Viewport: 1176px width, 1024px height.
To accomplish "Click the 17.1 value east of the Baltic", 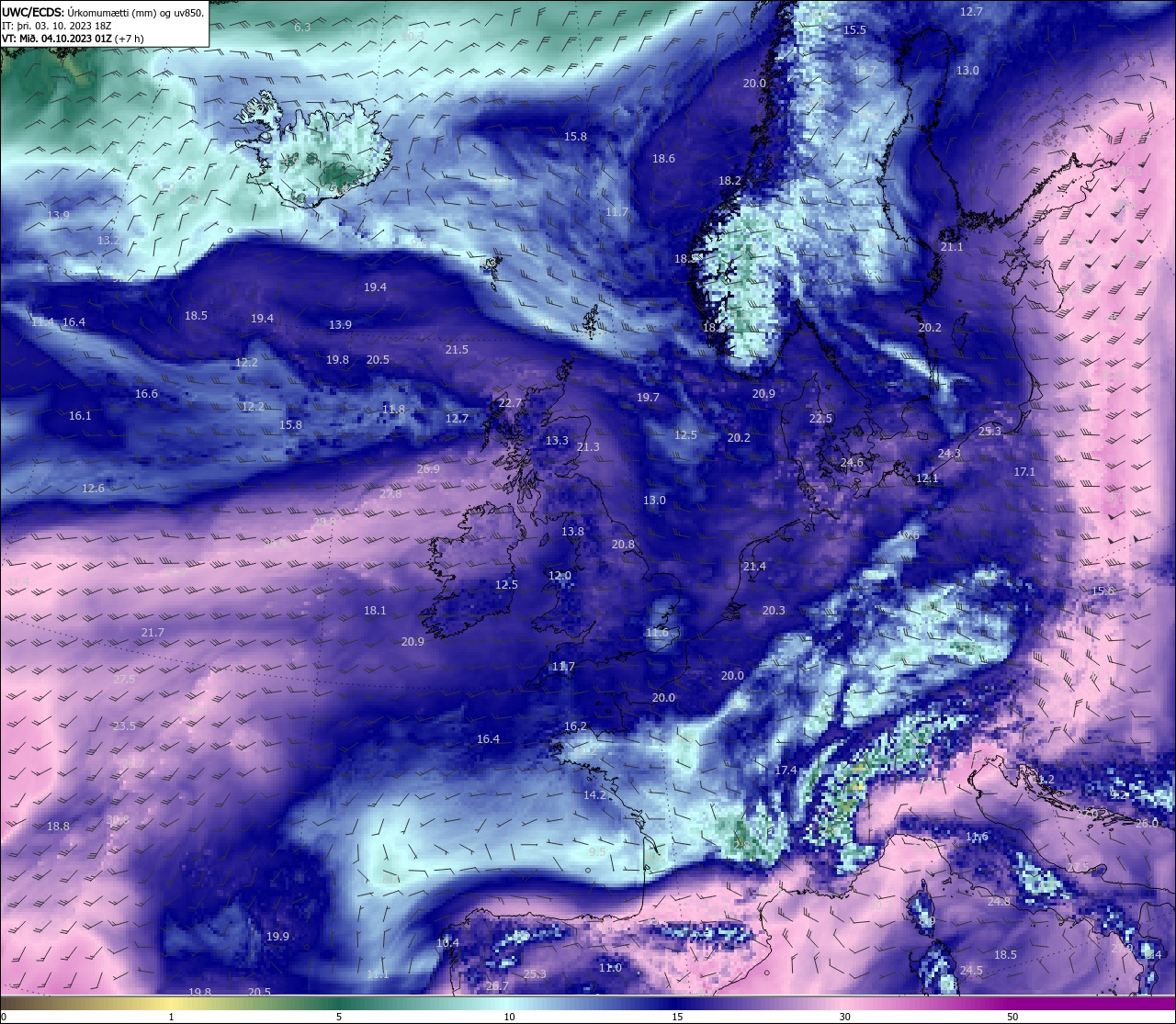I will pyautogui.click(x=1024, y=472).
